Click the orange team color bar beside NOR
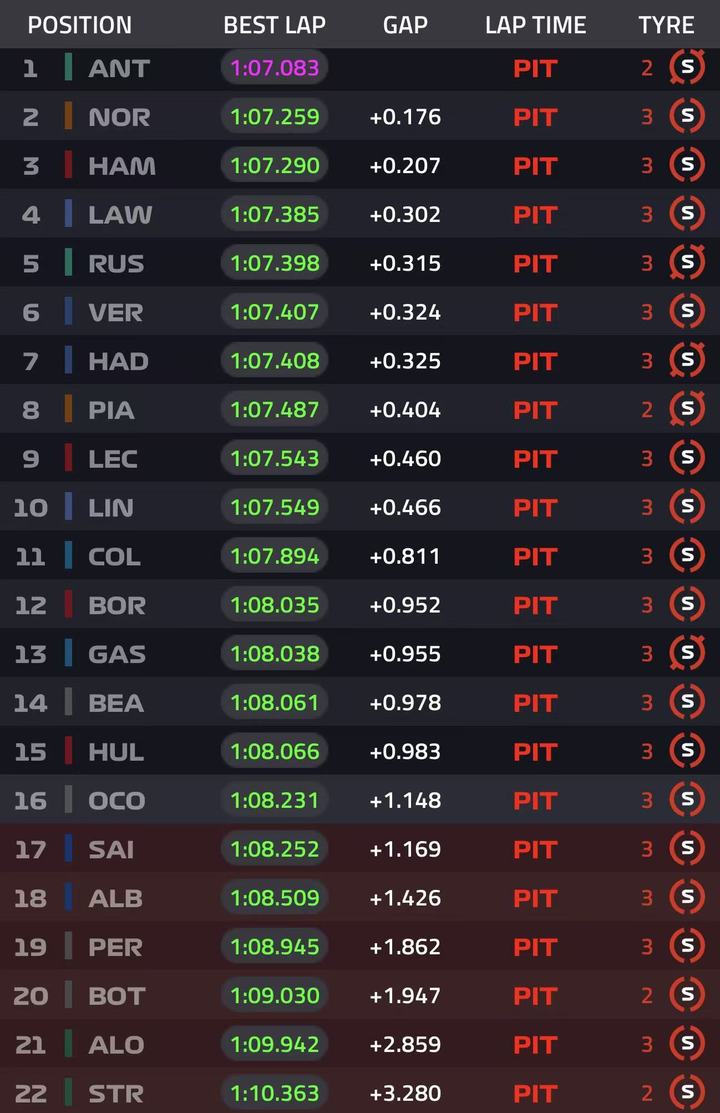Screen dimensions: 720x1113 pos(68,116)
